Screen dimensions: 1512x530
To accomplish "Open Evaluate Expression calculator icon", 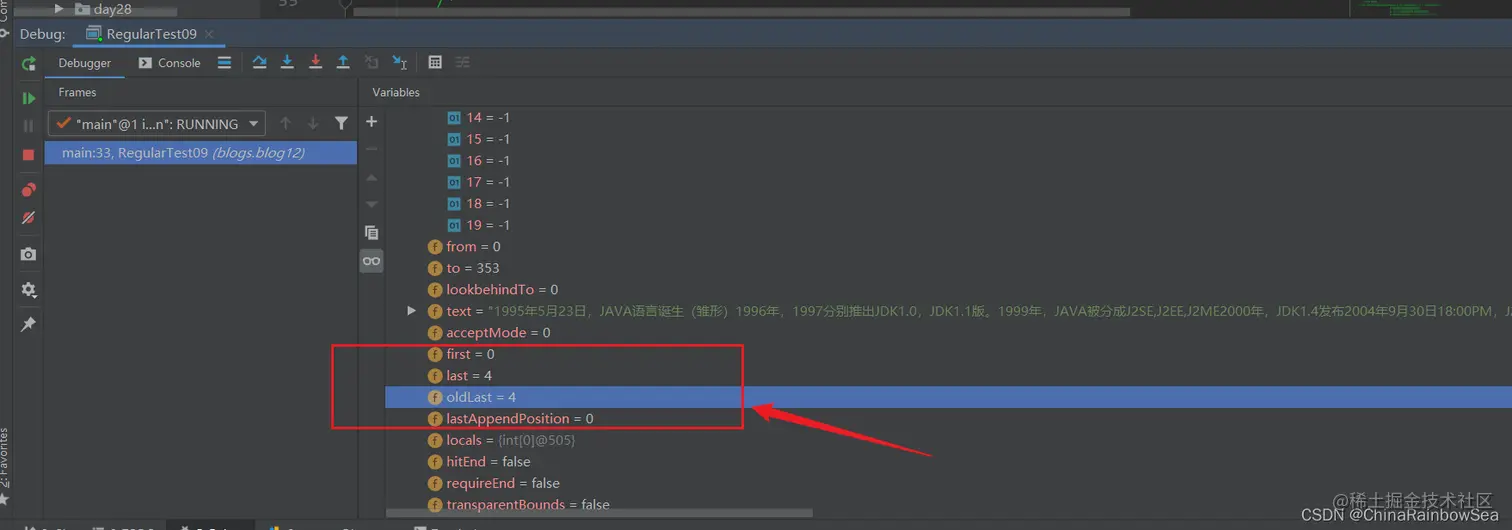I will [435, 62].
